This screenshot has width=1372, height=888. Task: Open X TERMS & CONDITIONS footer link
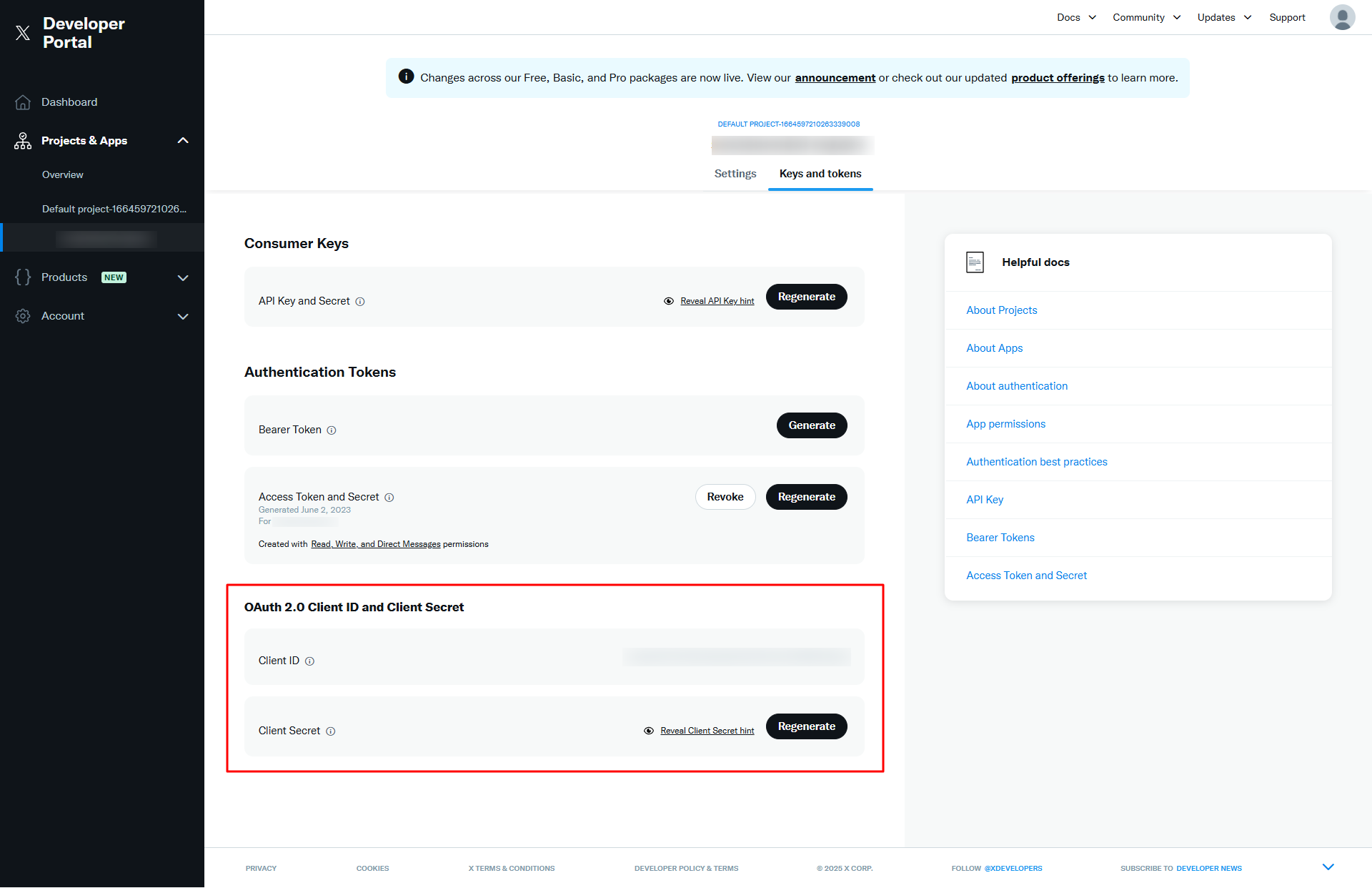[x=511, y=869]
